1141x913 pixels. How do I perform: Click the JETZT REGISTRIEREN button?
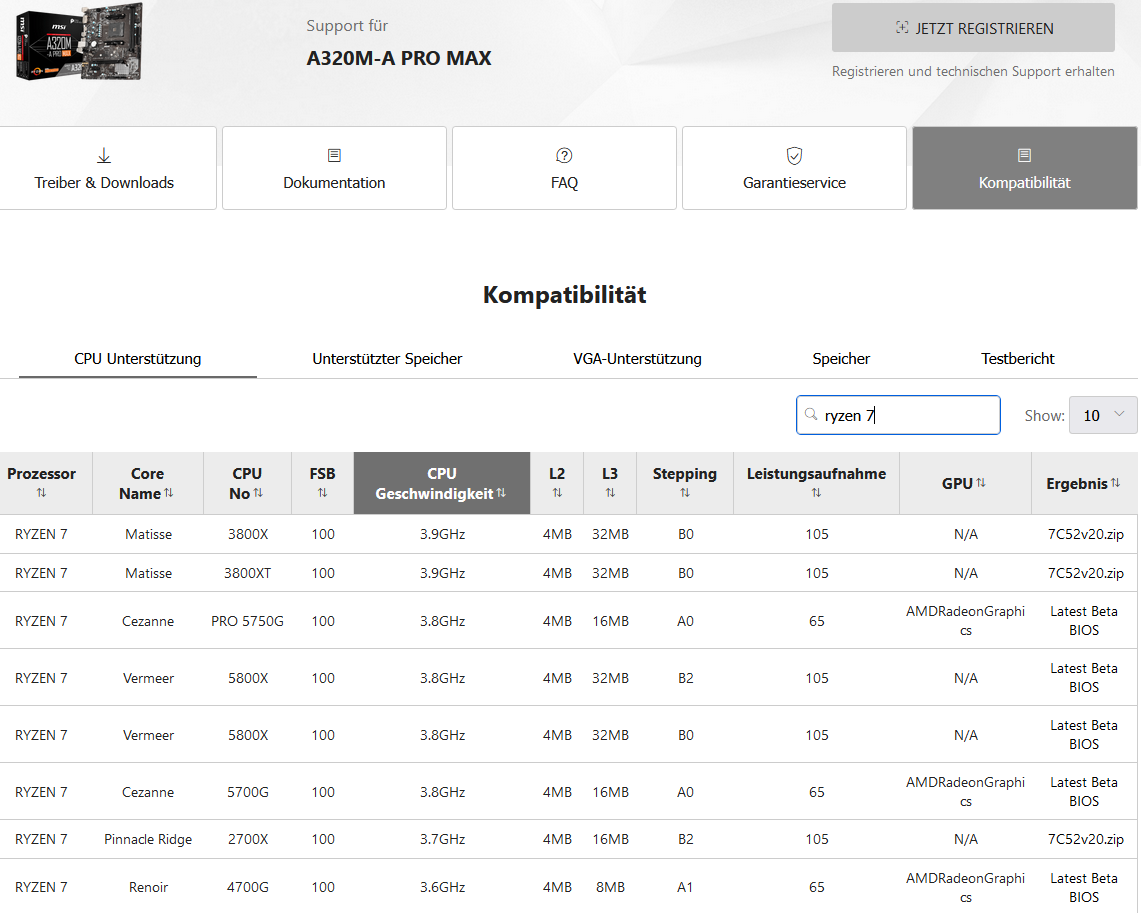tap(973, 28)
